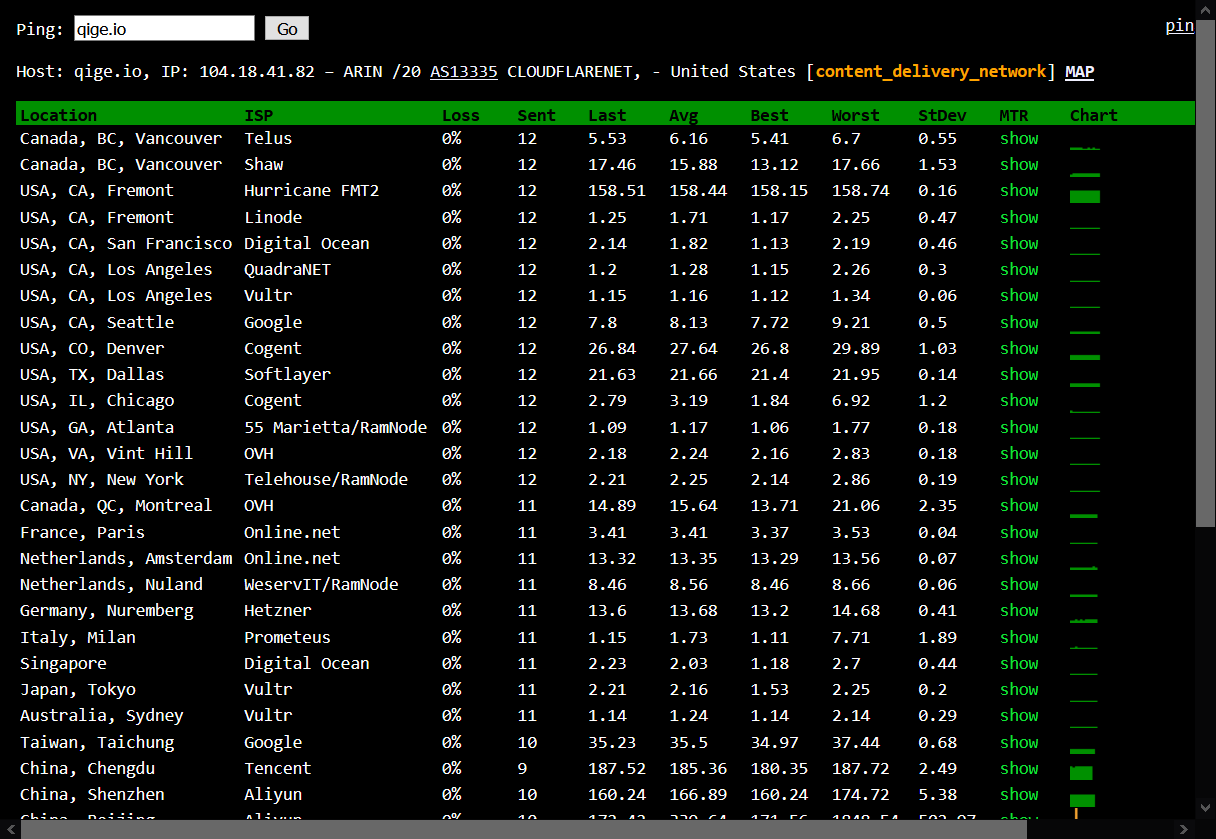Show MTR for Dallas Softlayer row
The image size is (1216, 839).
[x=1019, y=374]
